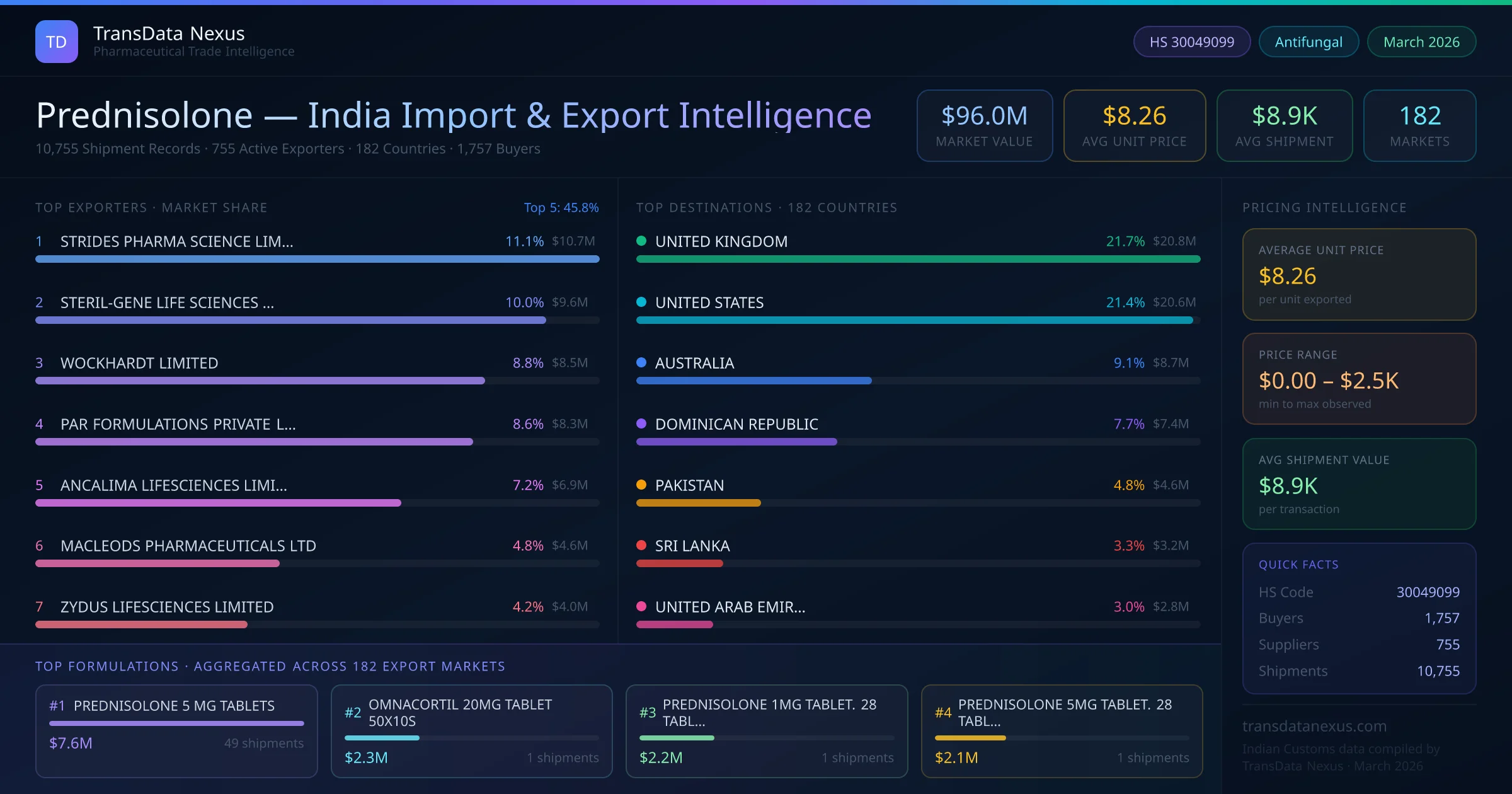Toggle the HS 30049099 code filter
This screenshot has width=1512, height=794.
click(x=1191, y=41)
